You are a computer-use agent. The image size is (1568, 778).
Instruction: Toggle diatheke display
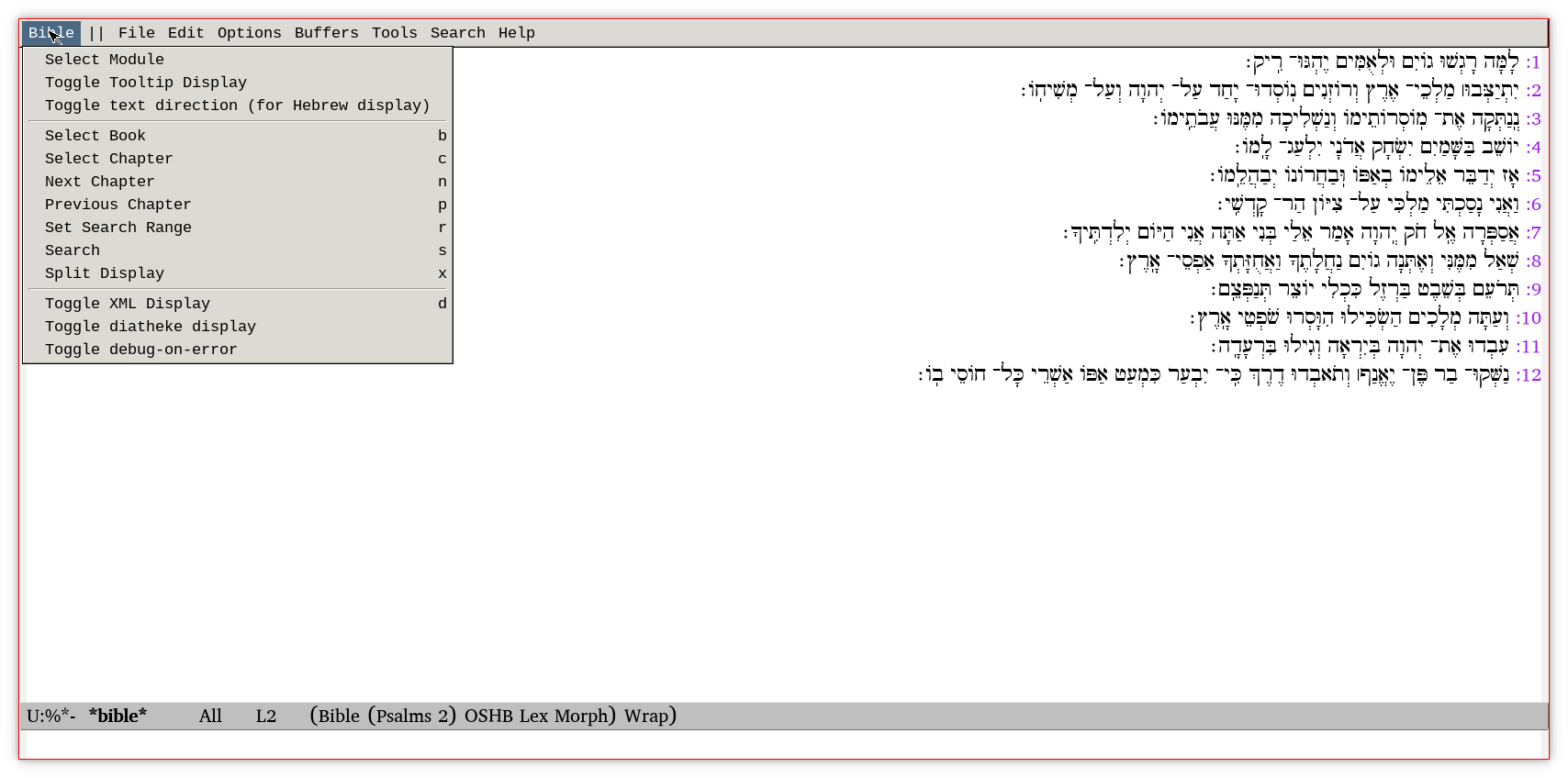click(x=151, y=327)
